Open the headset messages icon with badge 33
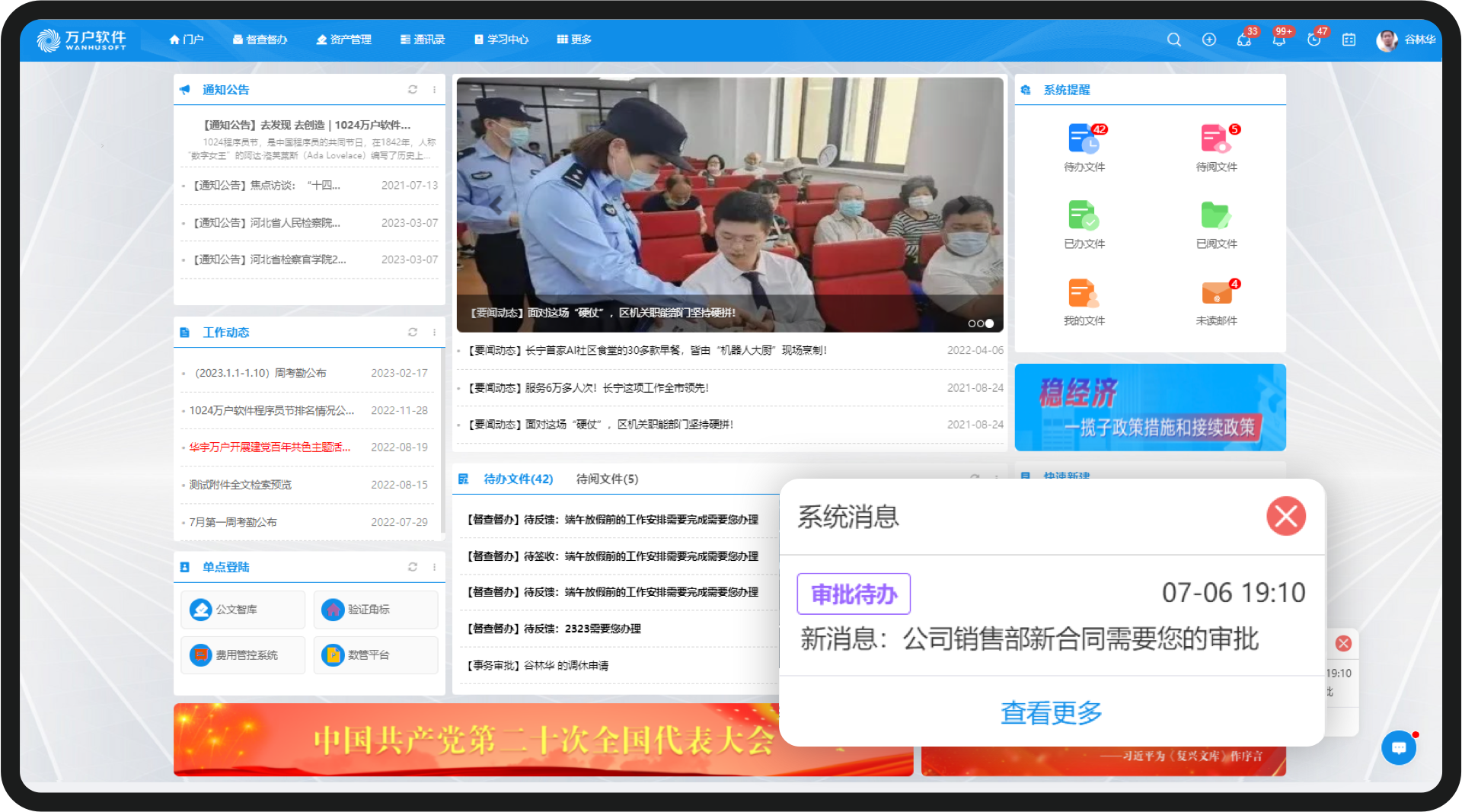 point(1244,40)
